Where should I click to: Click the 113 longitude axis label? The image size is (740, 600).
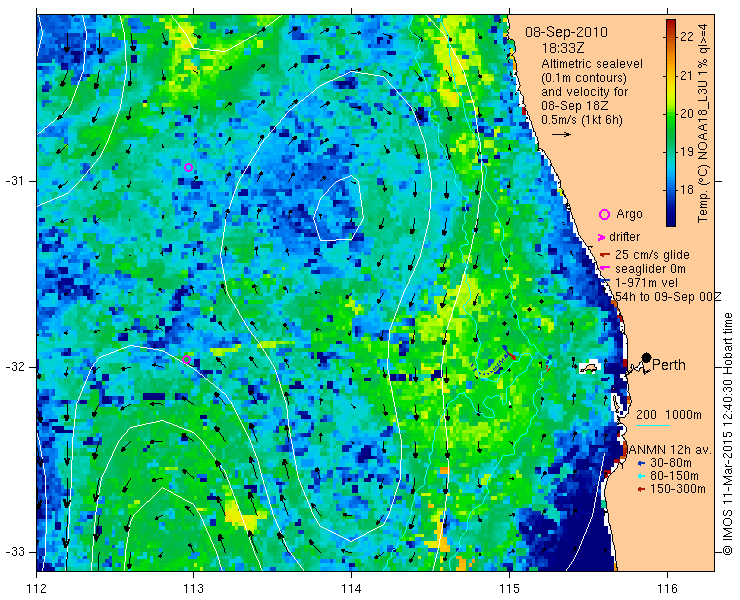193,589
